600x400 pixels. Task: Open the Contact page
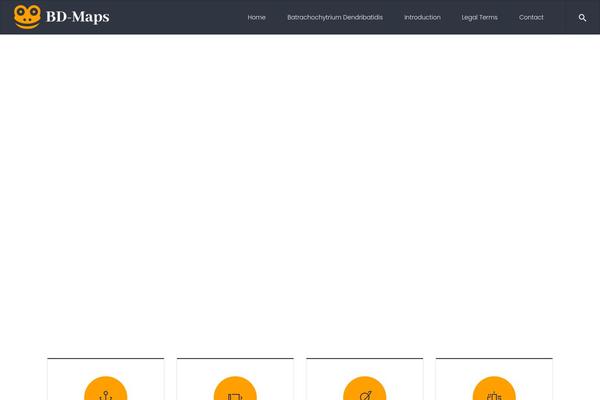pos(531,17)
